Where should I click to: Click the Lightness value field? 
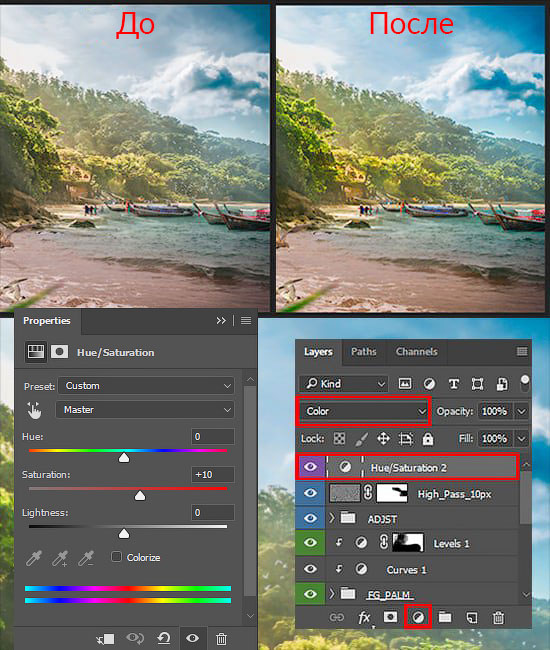(x=213, y=513)
